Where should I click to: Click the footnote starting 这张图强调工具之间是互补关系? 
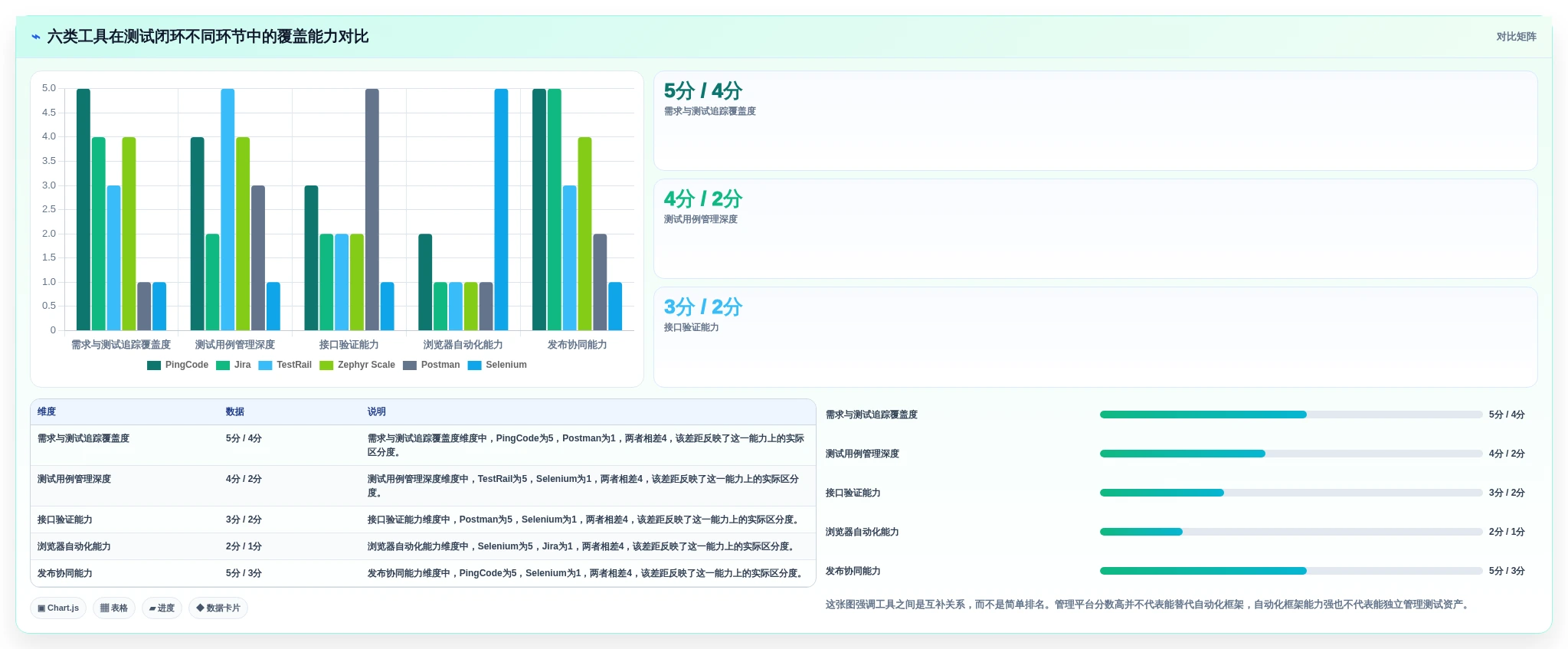click(x=1149, y=605)
